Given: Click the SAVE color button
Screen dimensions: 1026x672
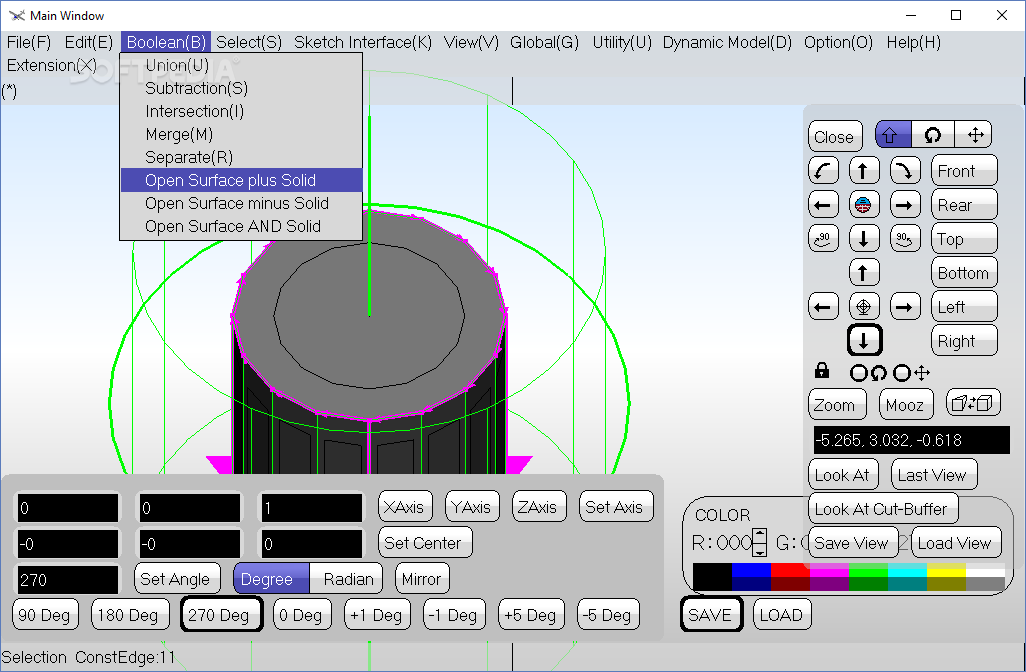Looking at the screenshot, I should [711, 614].
